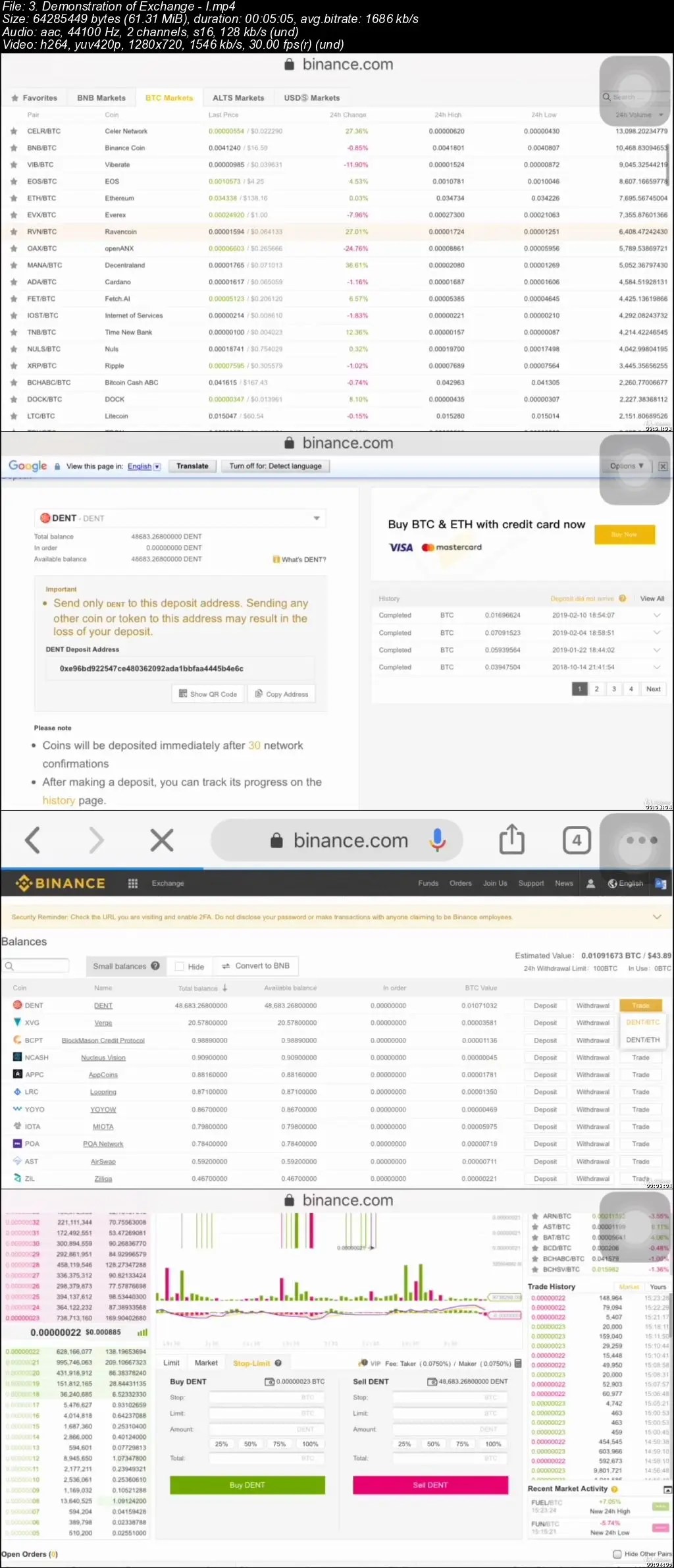Open the English language selector in Binance header
674x1568 pixels.
(x=625, y=884)
